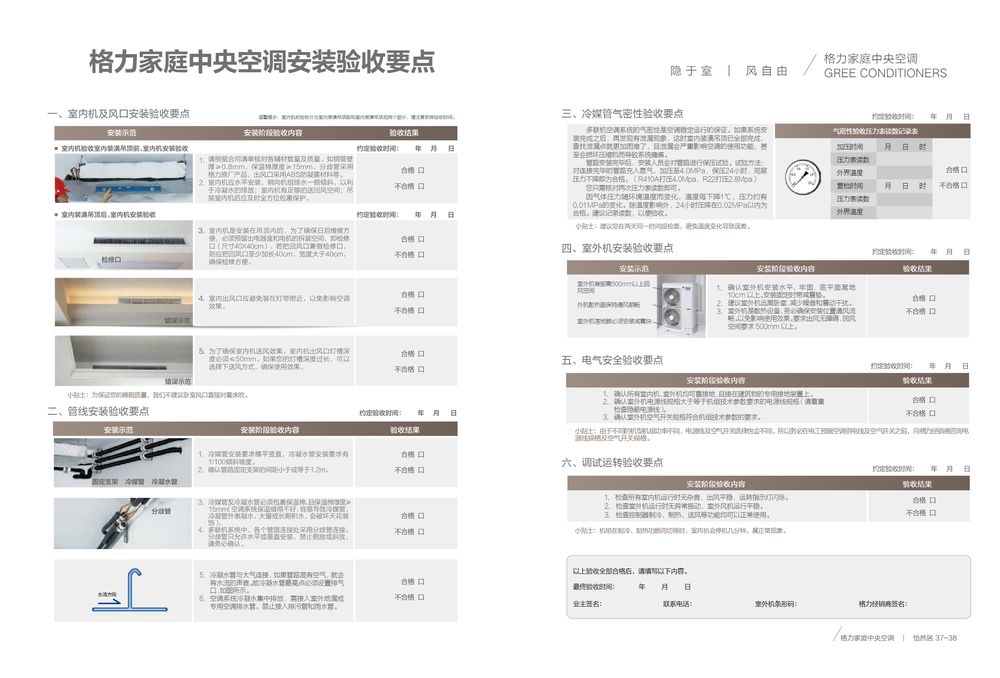Tick 不合格 in the 气密性 pressure record table

pyautogui.click(x=965, y=186)
